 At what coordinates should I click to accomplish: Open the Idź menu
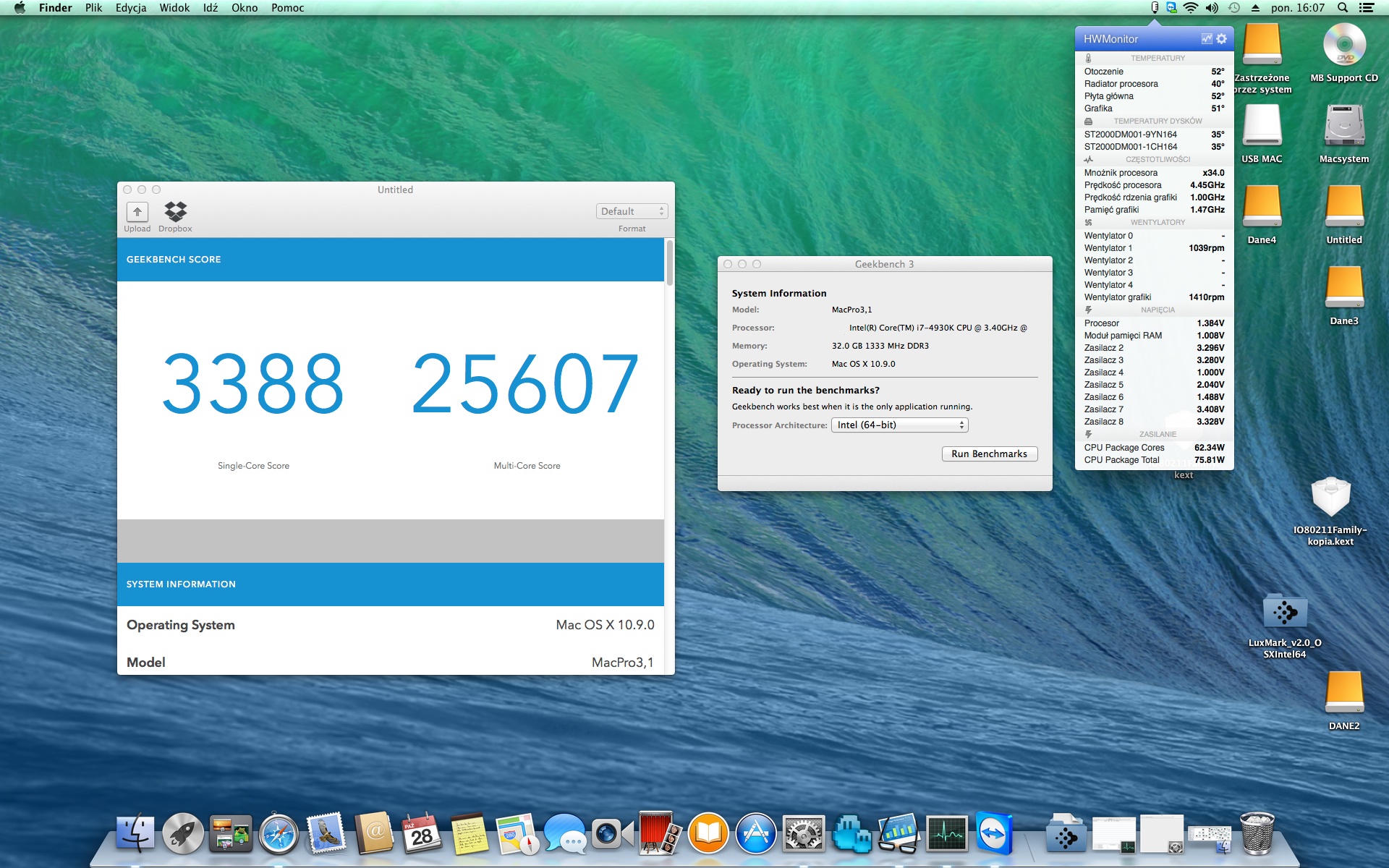[x=211, y=8]
